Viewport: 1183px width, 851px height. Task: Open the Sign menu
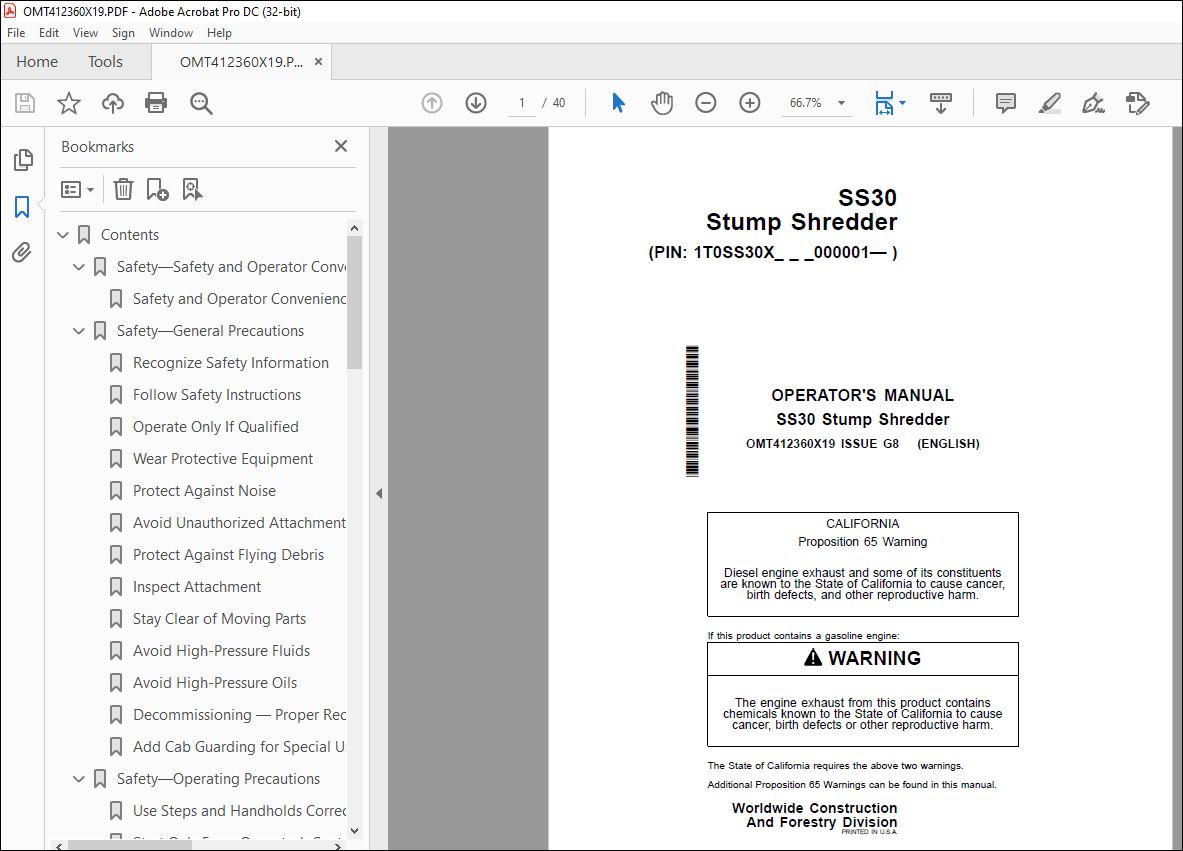pos(123,32)
